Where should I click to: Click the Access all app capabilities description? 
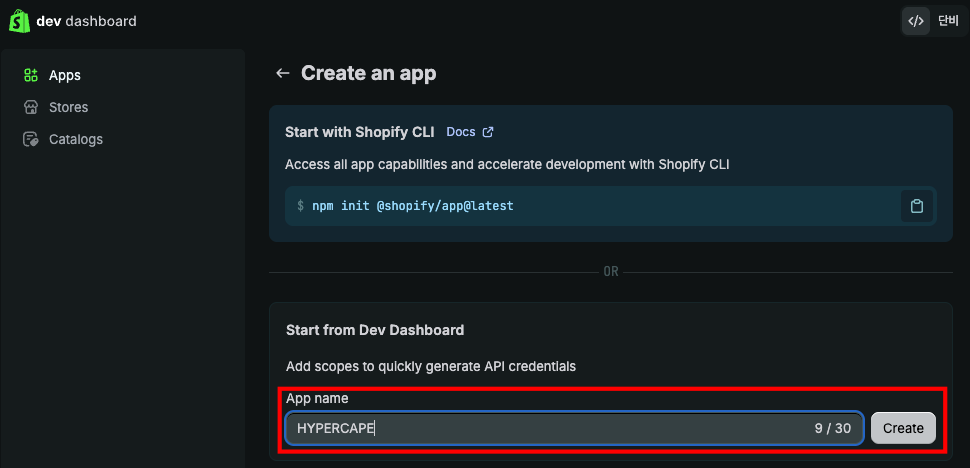click(507, 165)
